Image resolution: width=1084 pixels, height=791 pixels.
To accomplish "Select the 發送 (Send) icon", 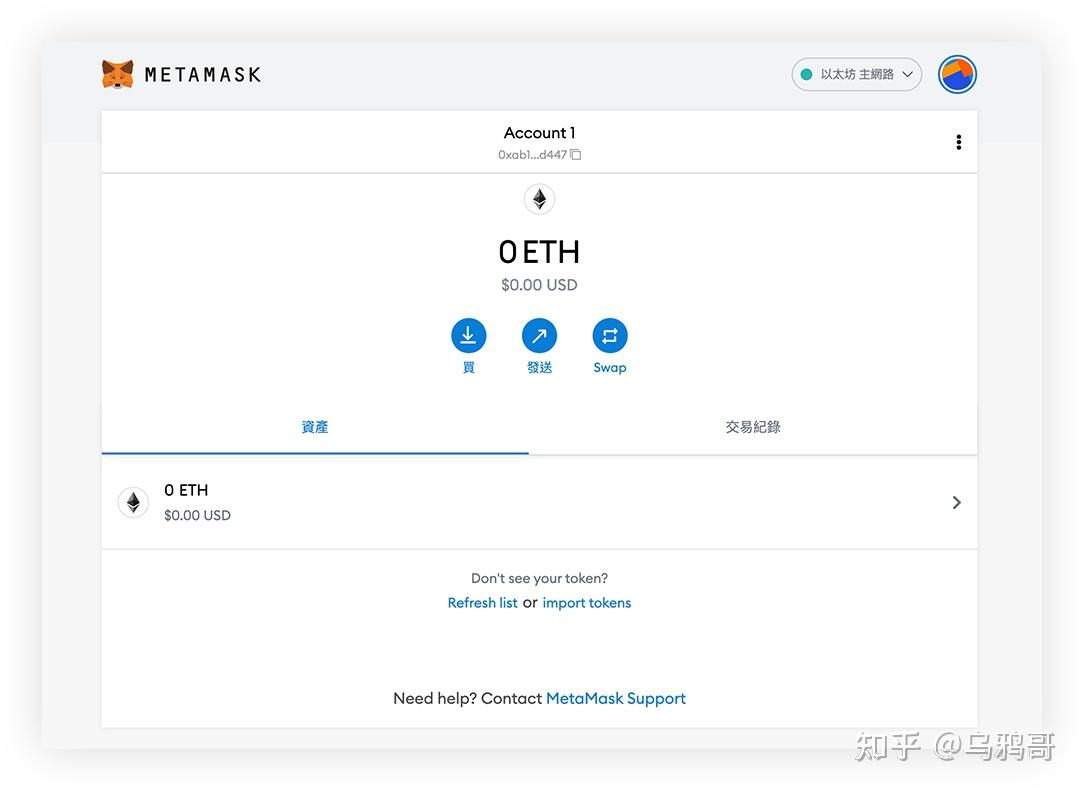I will (539, 336).
